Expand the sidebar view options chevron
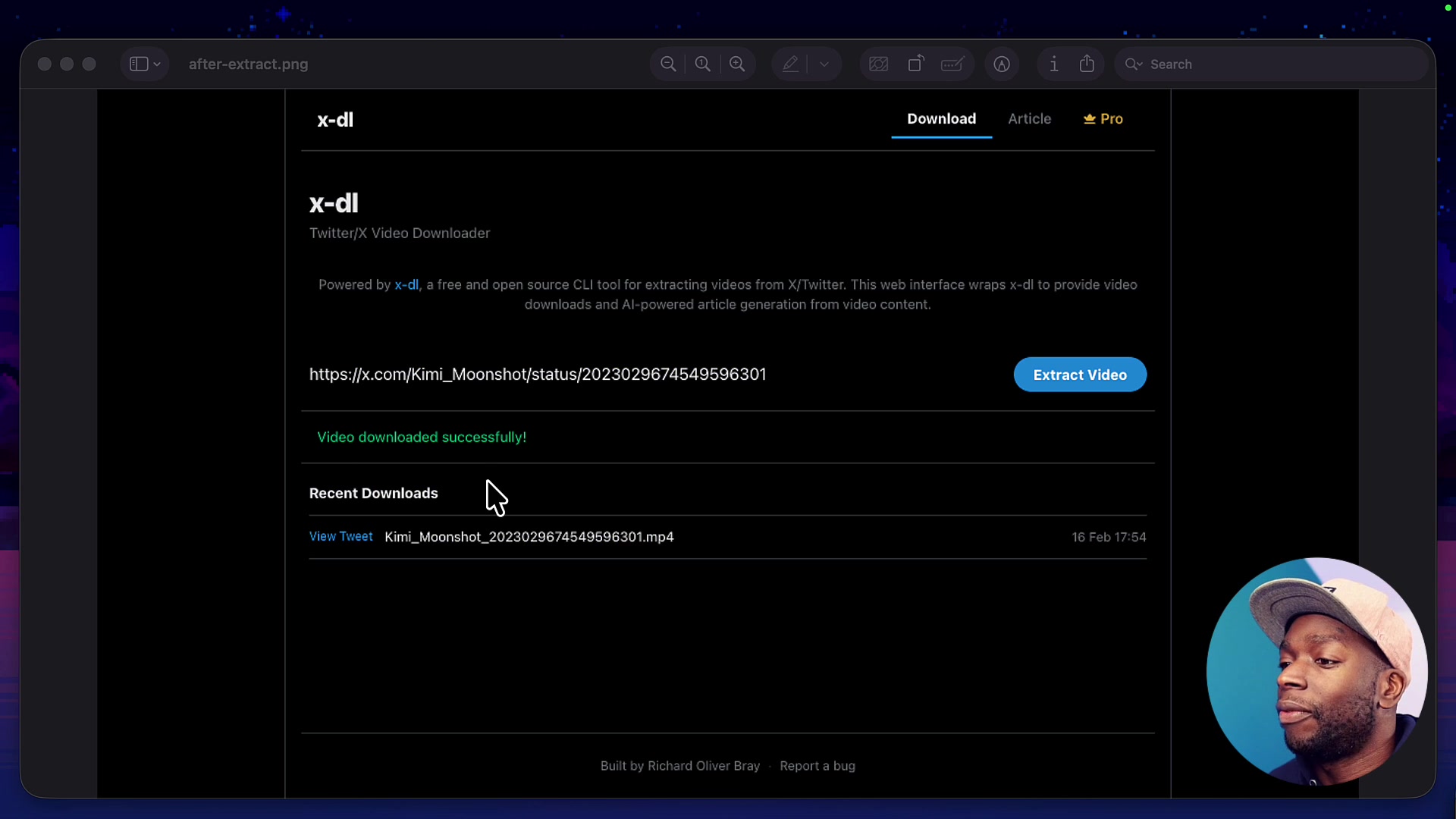Viewport: 1456px width, 819px height. coord(156,64)
